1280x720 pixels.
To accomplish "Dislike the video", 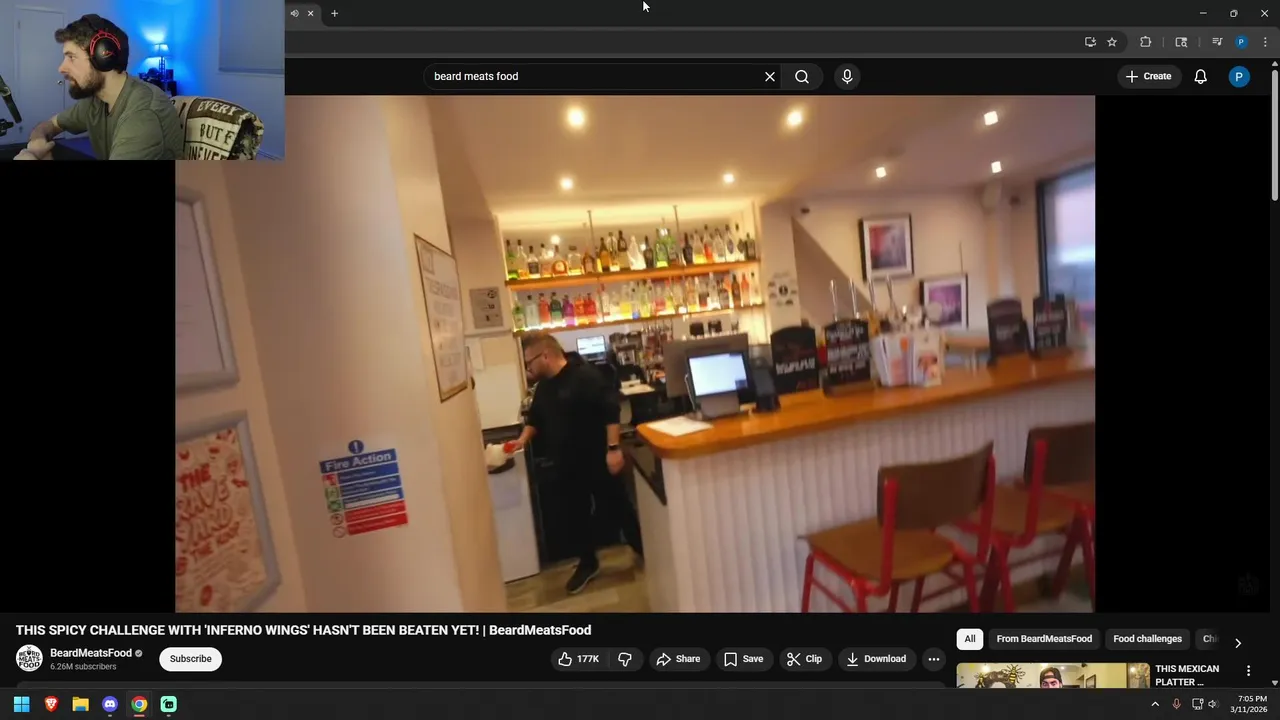I will click(625, 659).
